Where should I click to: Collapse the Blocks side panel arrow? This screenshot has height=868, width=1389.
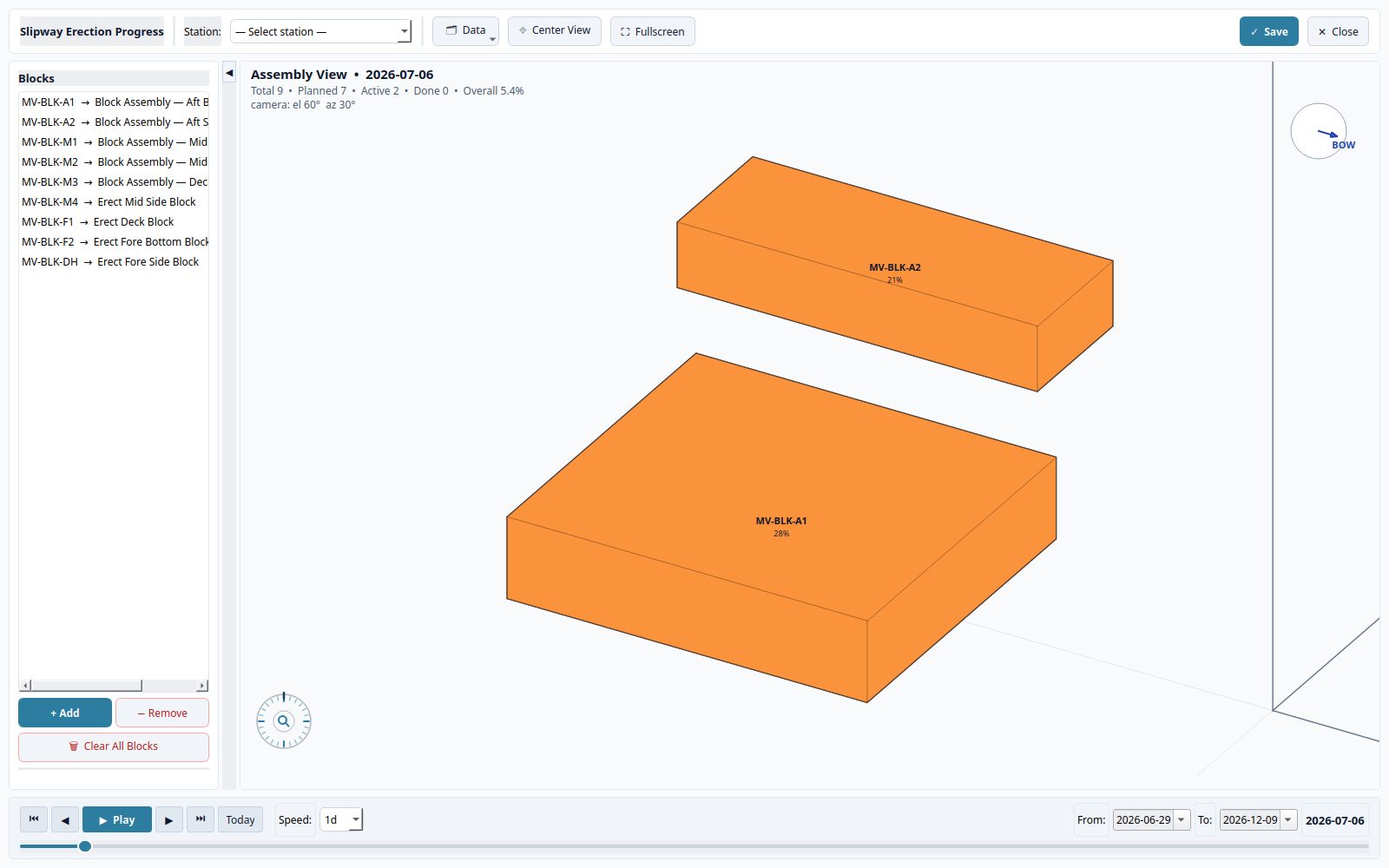(x=229, y=74)
